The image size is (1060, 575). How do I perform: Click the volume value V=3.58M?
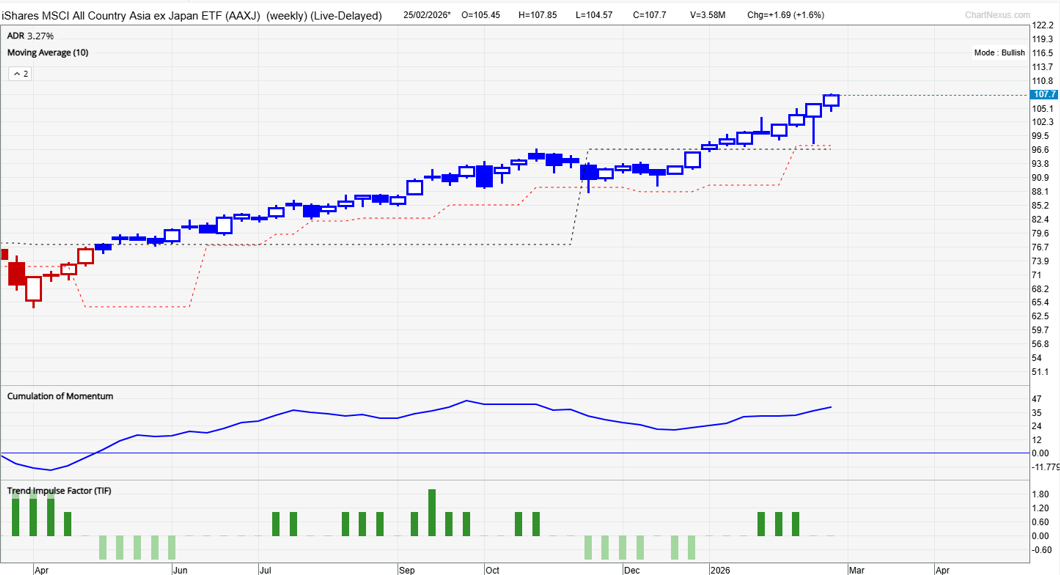click(x=707, y=15)
